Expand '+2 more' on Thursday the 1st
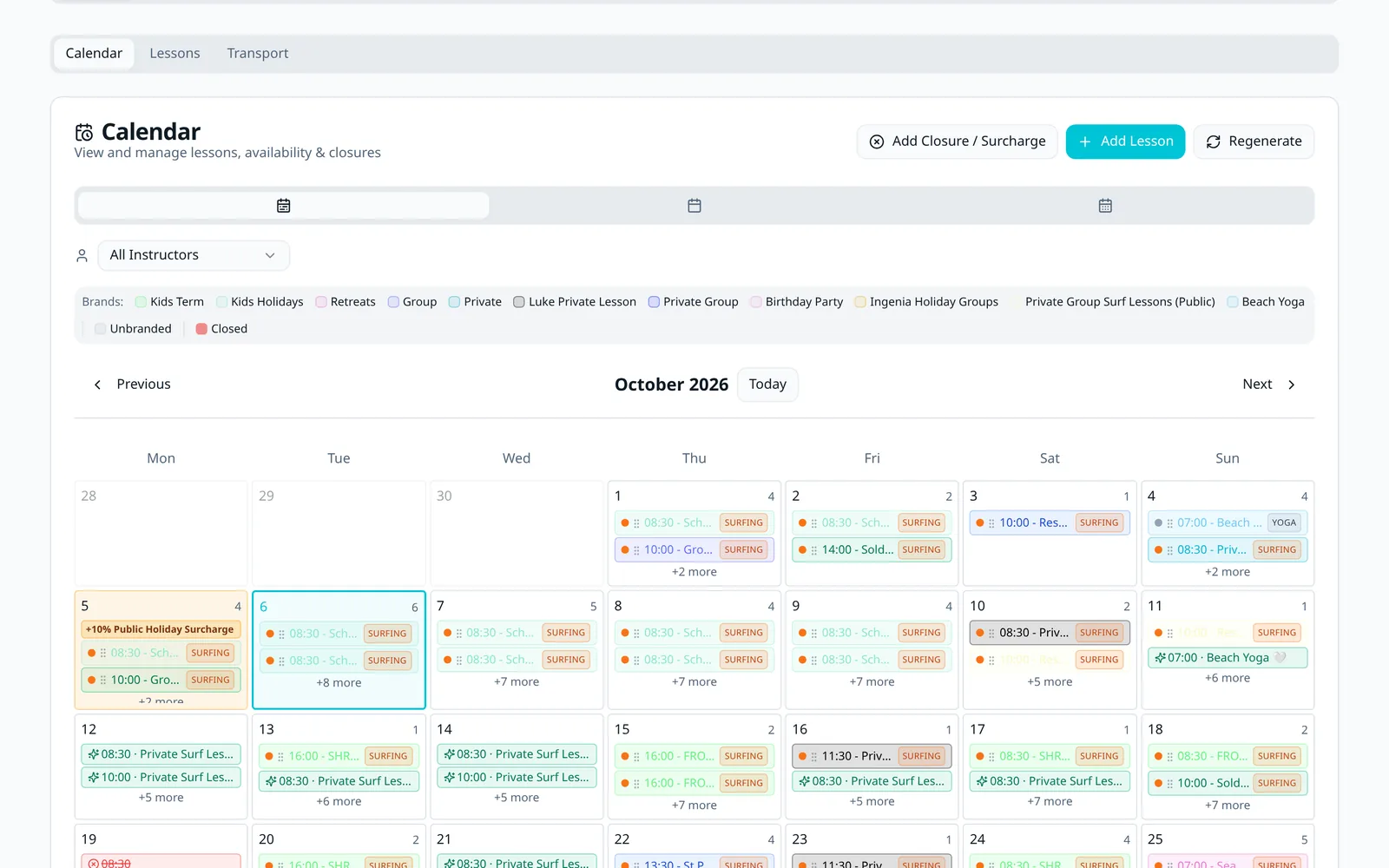This screenshot has width=1389, height=868. click(x=694, y=572)
